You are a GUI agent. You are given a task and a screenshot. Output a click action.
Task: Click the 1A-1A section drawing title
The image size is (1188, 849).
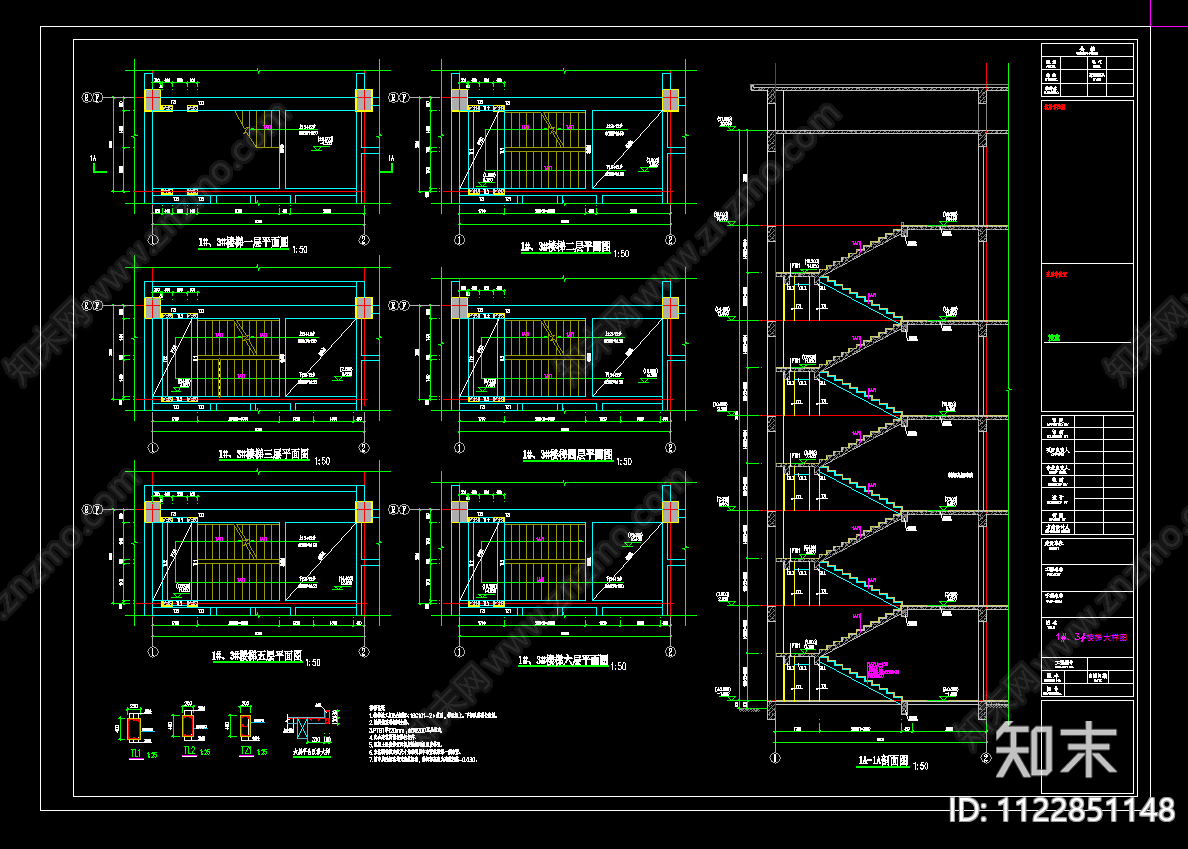(x=882, y=762)
